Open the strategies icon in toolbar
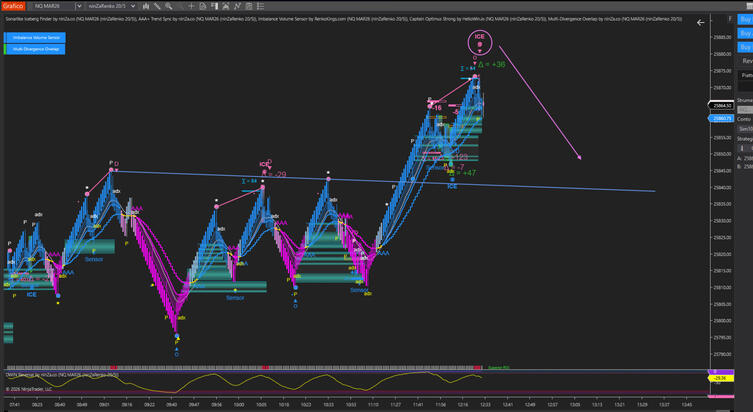Screen dimensions: 753x412 point(236,6)
